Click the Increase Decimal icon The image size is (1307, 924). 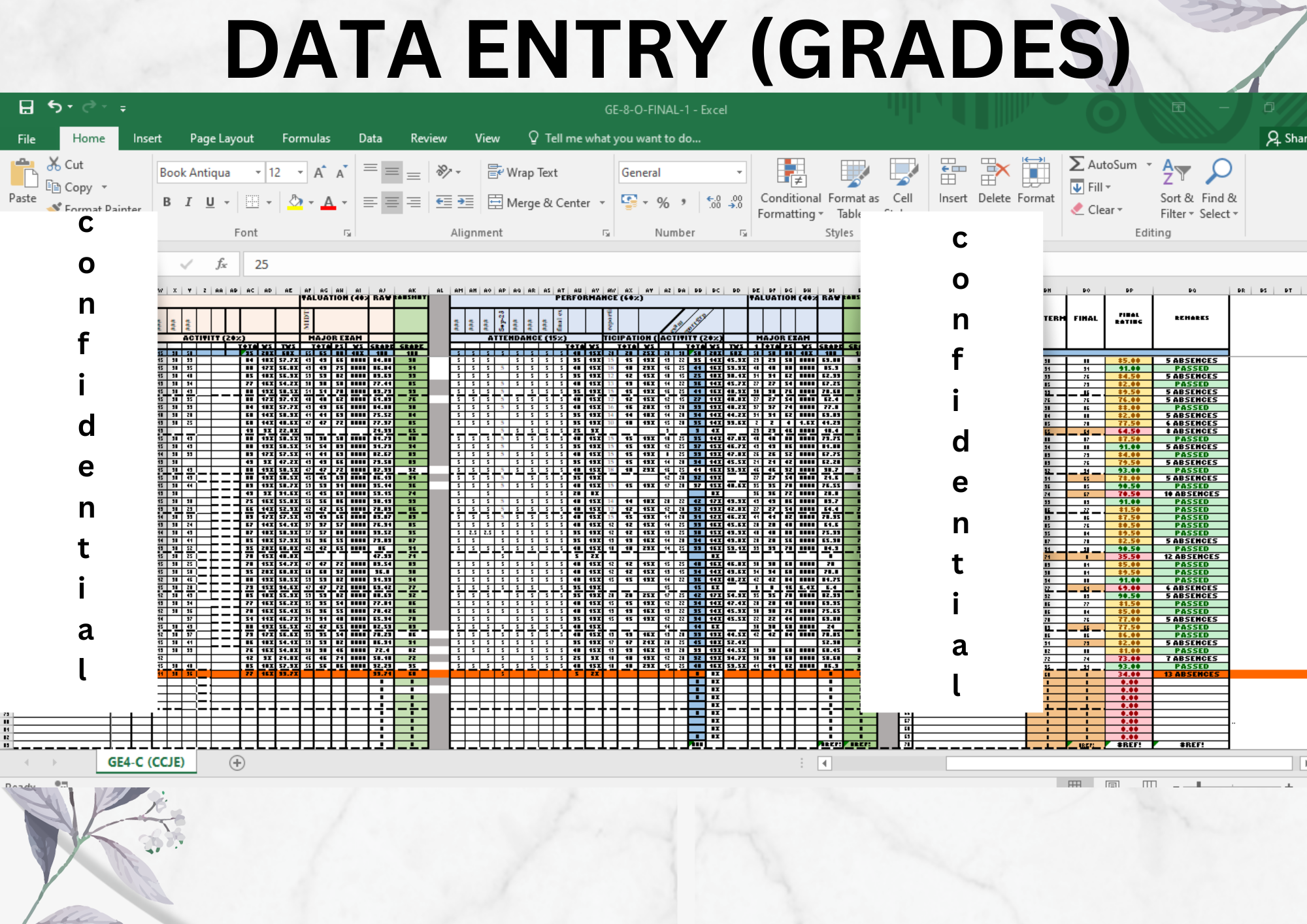coord(714,203)
